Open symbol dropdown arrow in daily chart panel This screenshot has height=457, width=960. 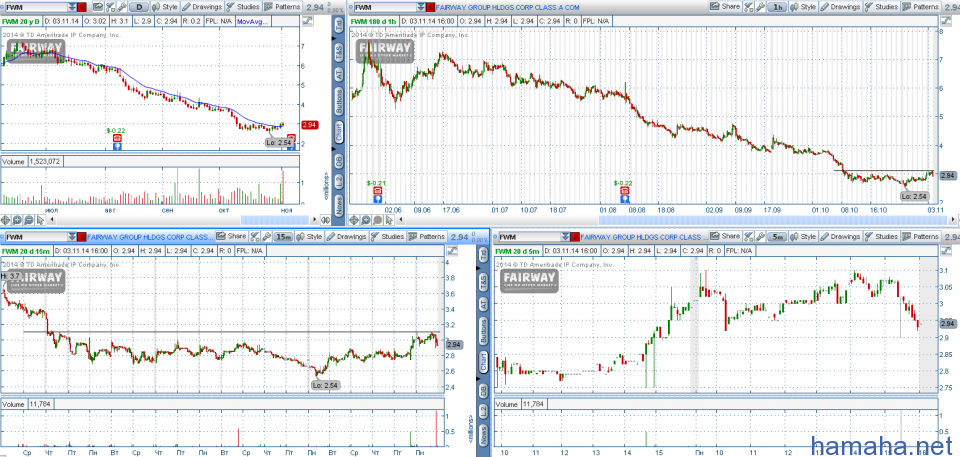(x=72, y=7)
